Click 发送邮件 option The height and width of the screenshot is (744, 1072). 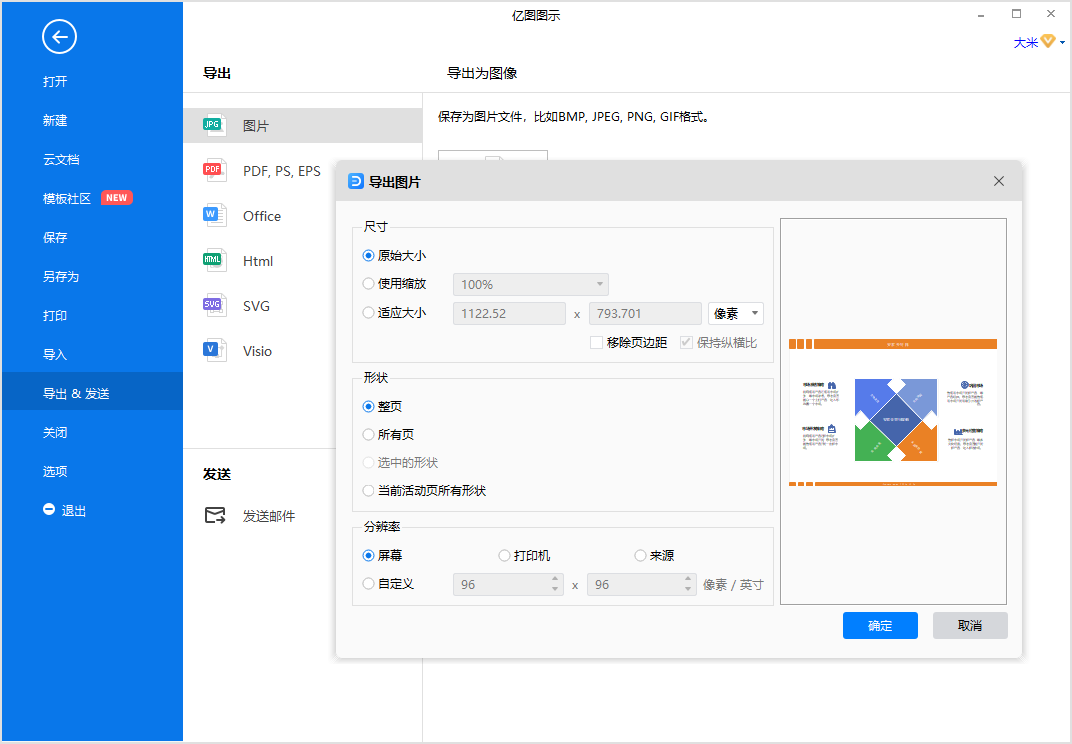[269, 516]
